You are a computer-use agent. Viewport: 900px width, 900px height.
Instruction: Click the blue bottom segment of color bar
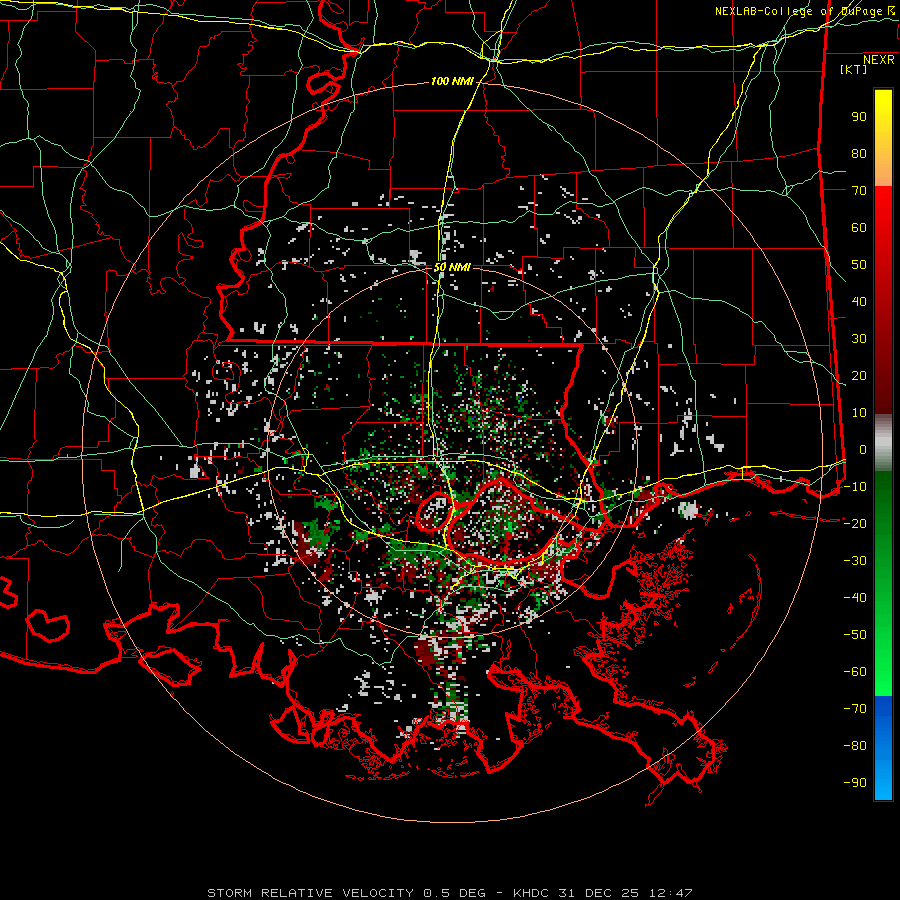pyautogui.click(x=883, y=748)
